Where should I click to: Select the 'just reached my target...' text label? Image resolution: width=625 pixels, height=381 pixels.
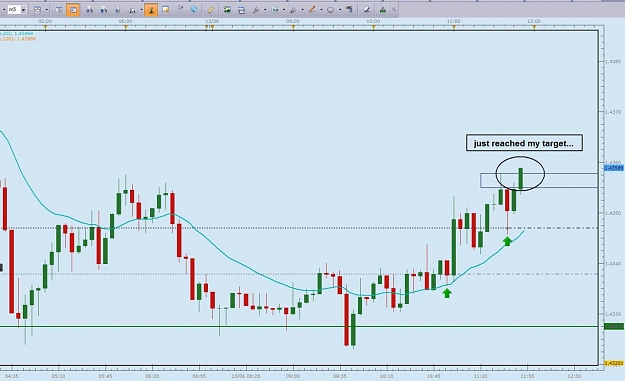(524, 143)
